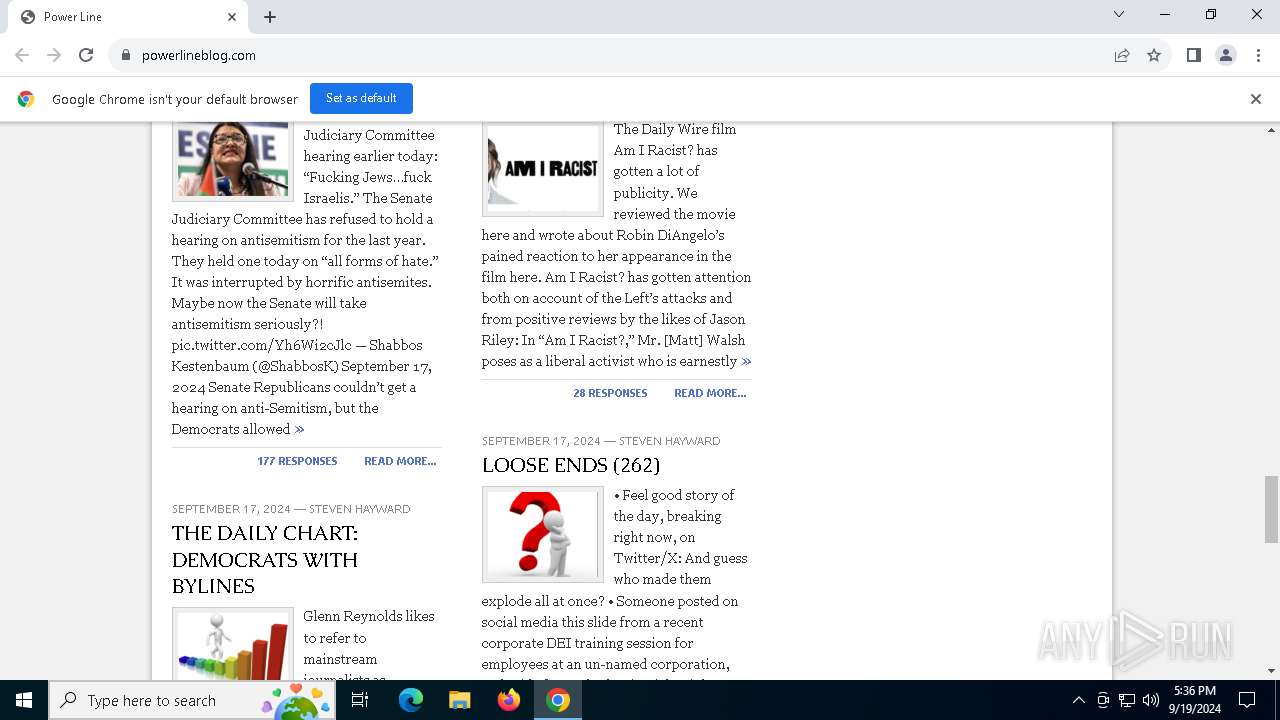Select the Power Line tab

click(x=127, y=17)
